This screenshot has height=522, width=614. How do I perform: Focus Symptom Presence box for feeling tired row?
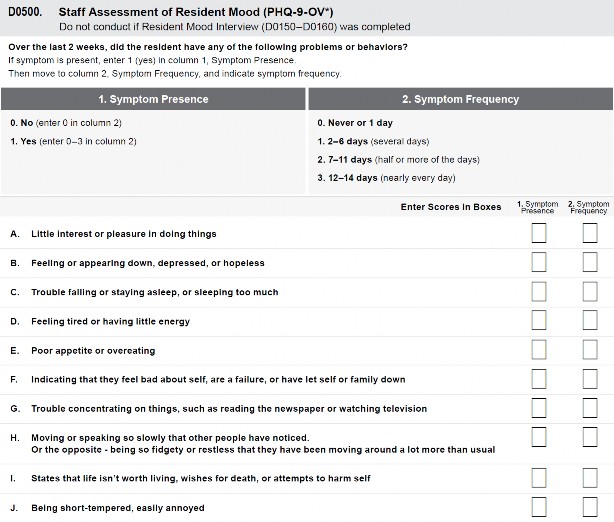[539, 320]
